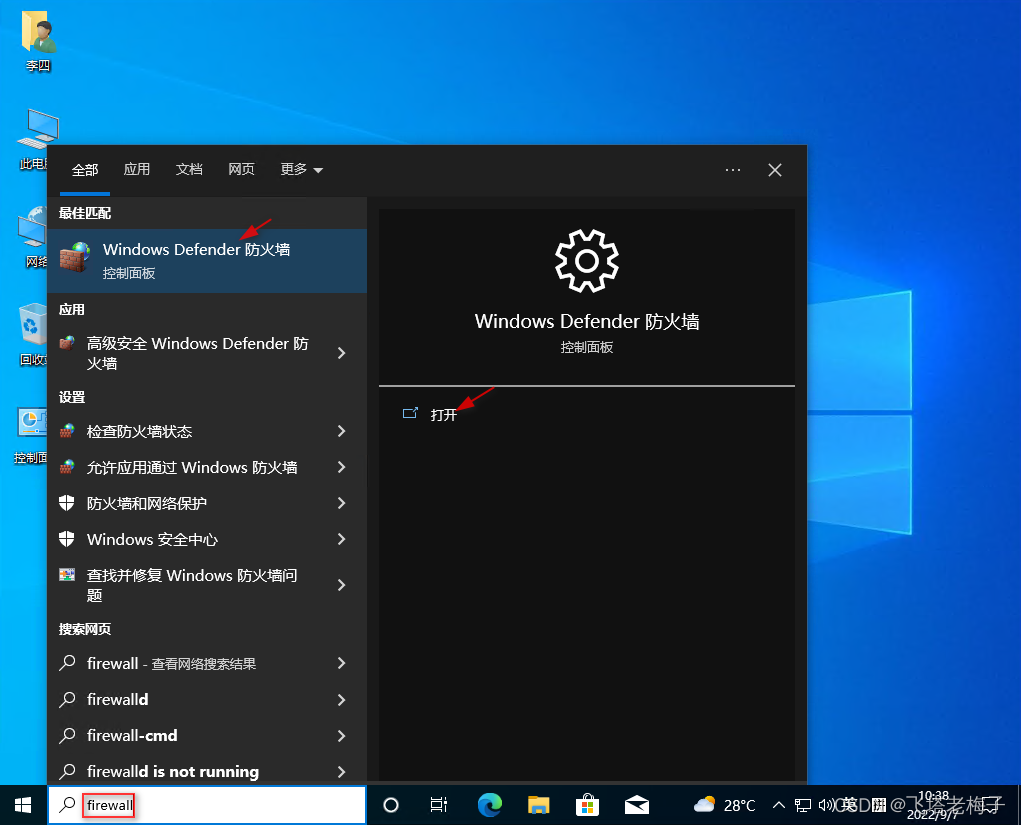This screenshot has width=1021, height=825.
Task: Open Windows Defender 防火墙 best match result
Action: (207, 260)
